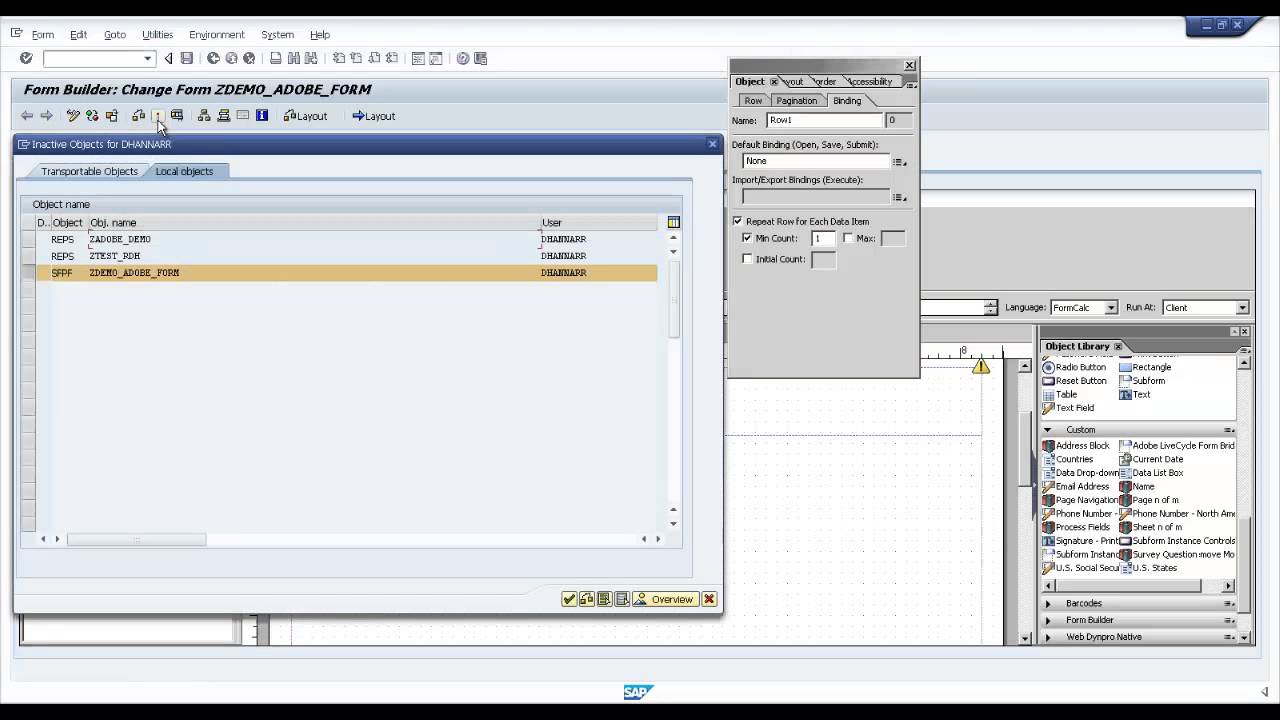Image resolution: width=1280 pixels, height=720 pixels.
Task: Toggle the Min Count checkbox
Action: click(x=747, y=238)
